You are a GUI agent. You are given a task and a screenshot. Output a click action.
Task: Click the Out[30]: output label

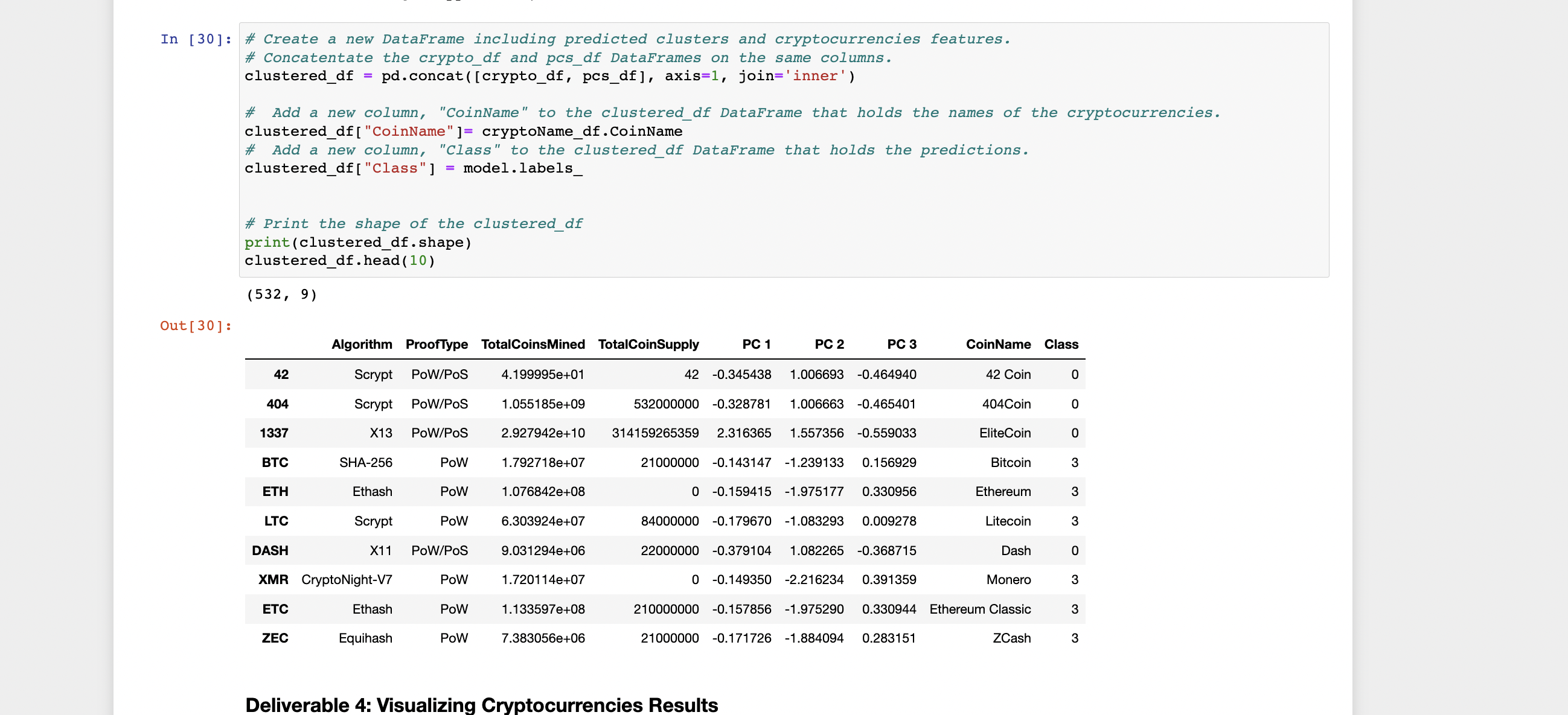point(195,326)
